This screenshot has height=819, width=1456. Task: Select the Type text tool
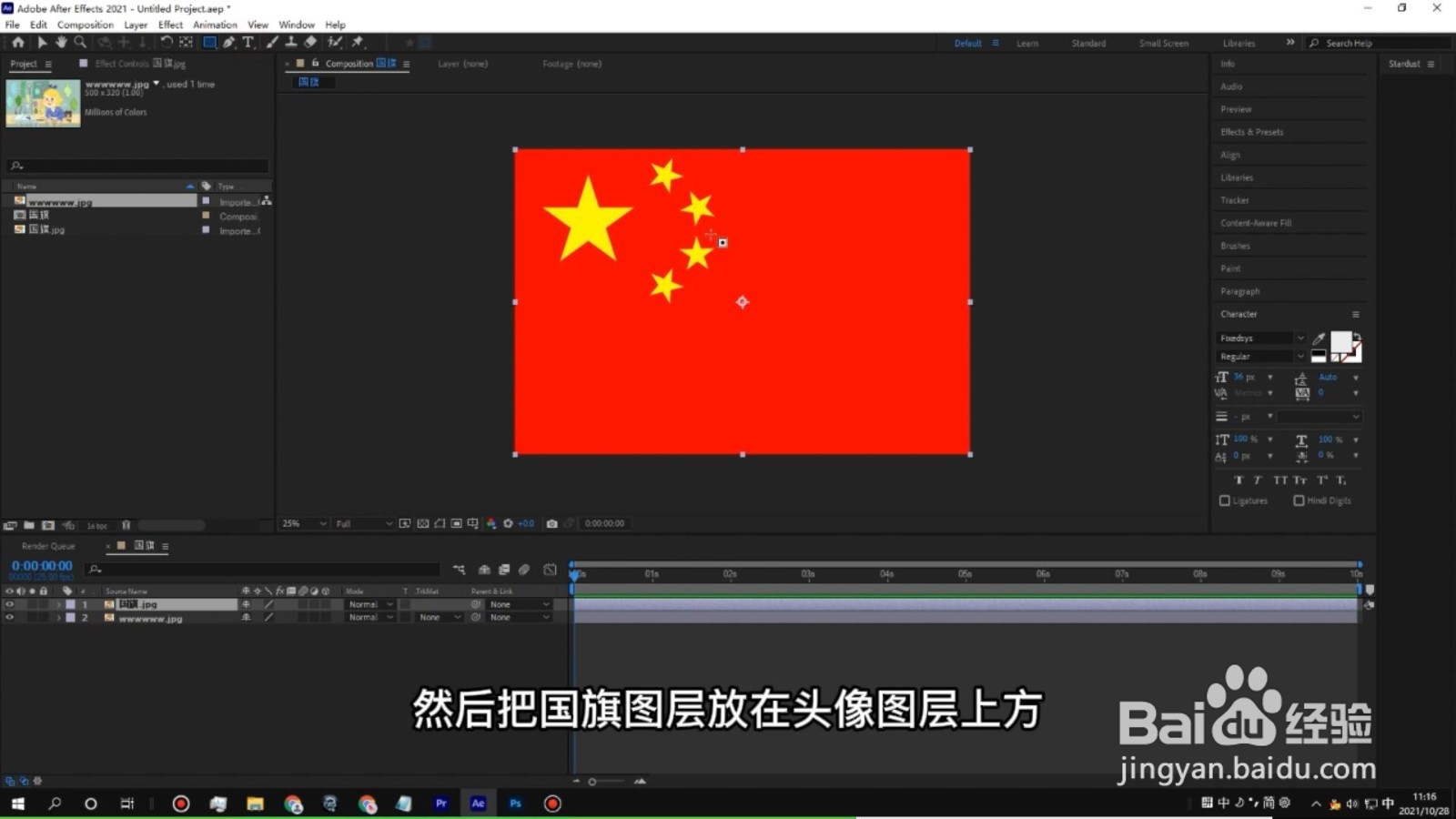click(248, 42)
